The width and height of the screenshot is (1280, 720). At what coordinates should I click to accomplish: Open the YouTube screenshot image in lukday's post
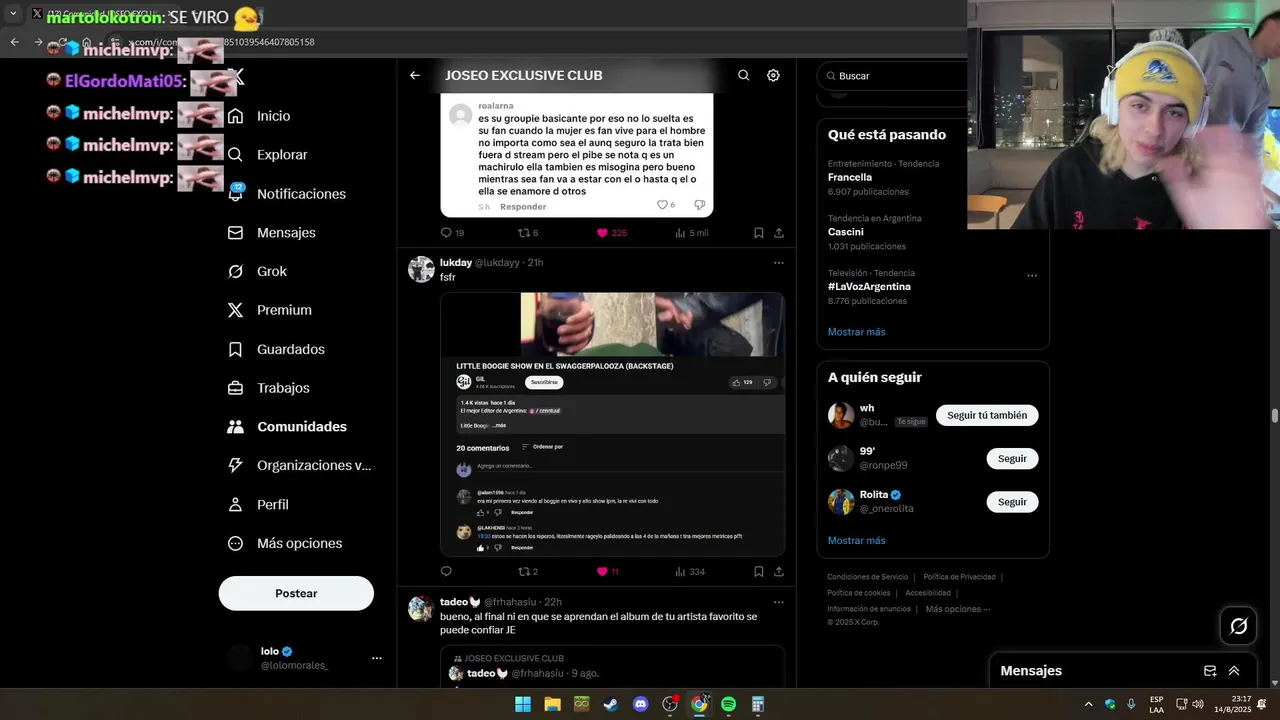(x=612, y=424)
